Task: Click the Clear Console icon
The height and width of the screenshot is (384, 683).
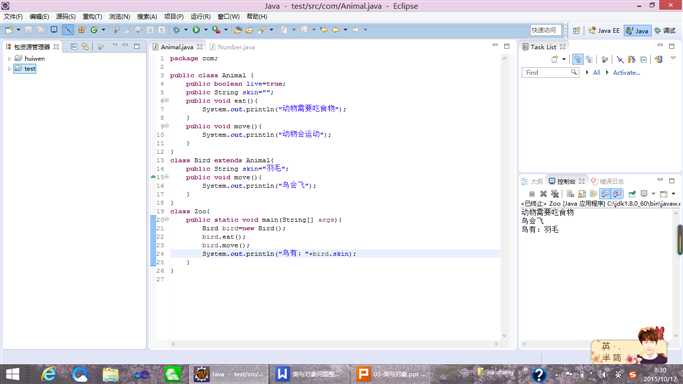Action: click(570, 194)
